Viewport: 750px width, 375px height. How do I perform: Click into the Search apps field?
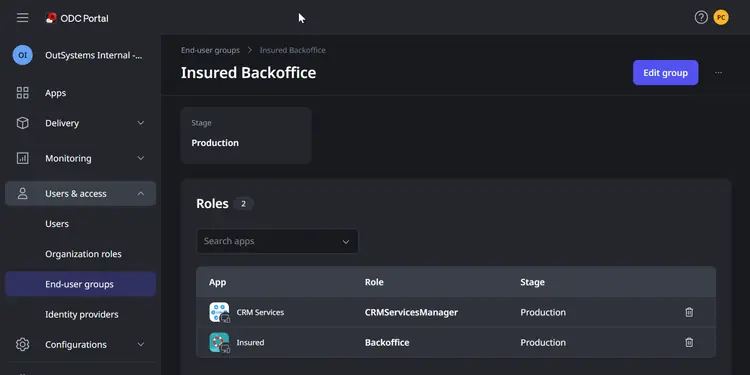click(277, 241)
